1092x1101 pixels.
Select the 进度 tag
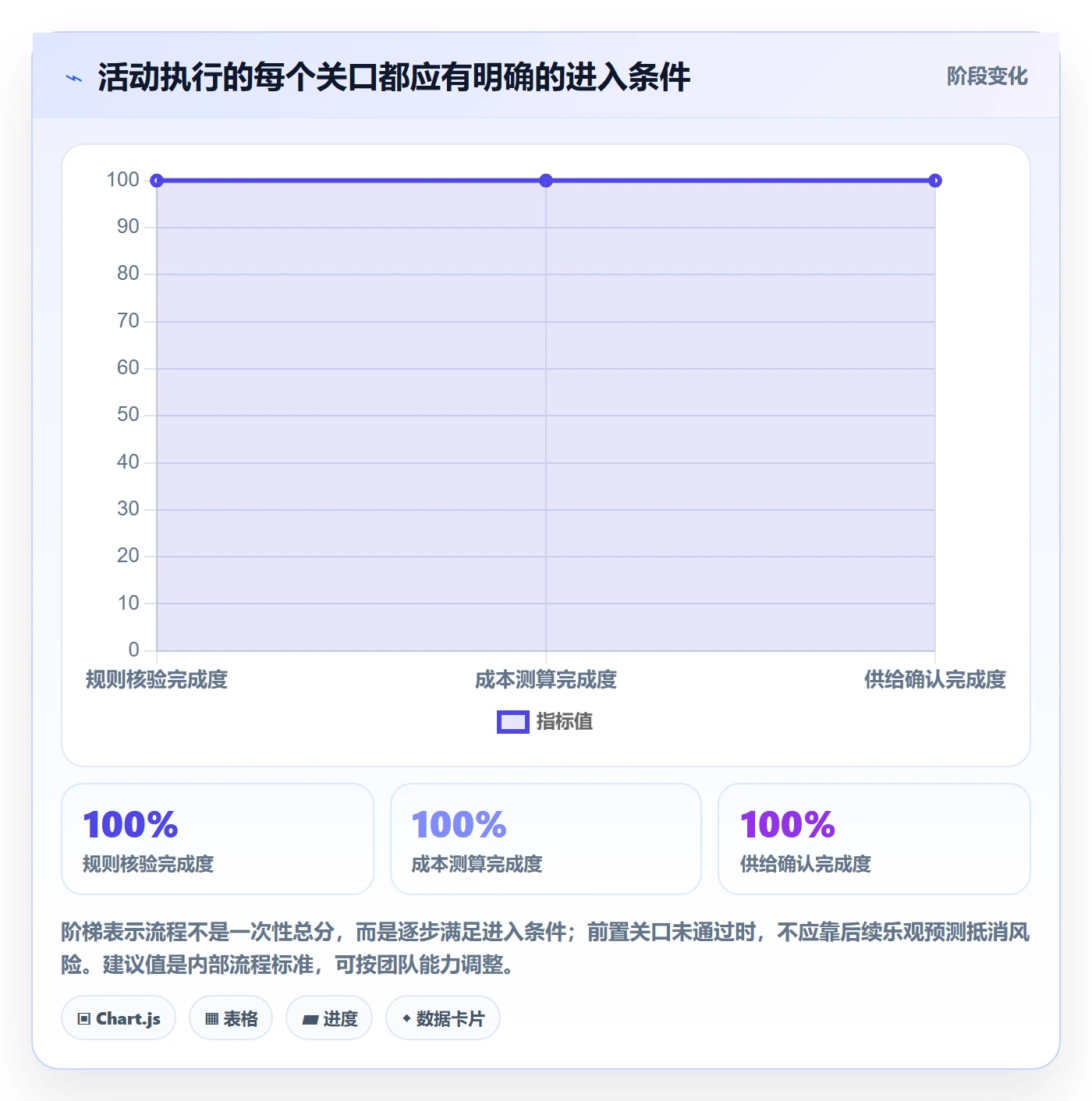[329, 1018]
